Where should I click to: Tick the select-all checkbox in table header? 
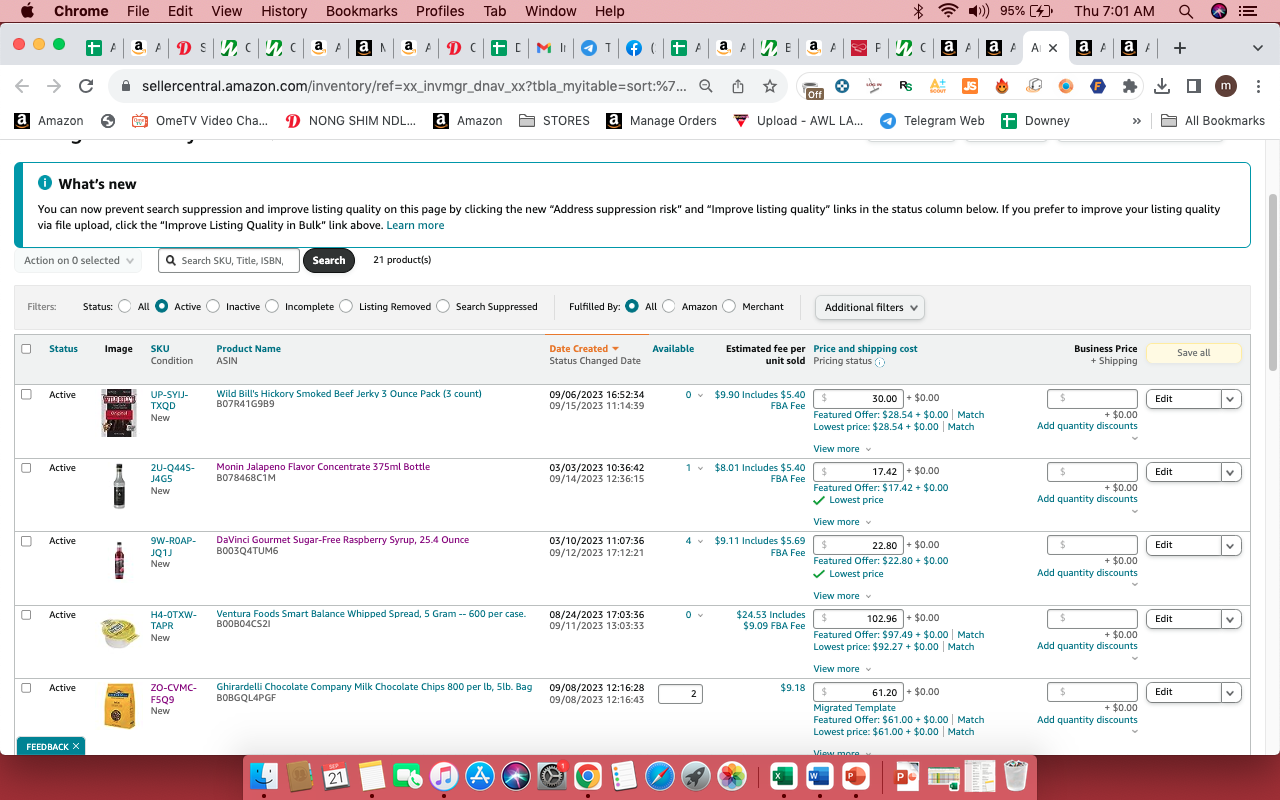(x=26, y=349)
